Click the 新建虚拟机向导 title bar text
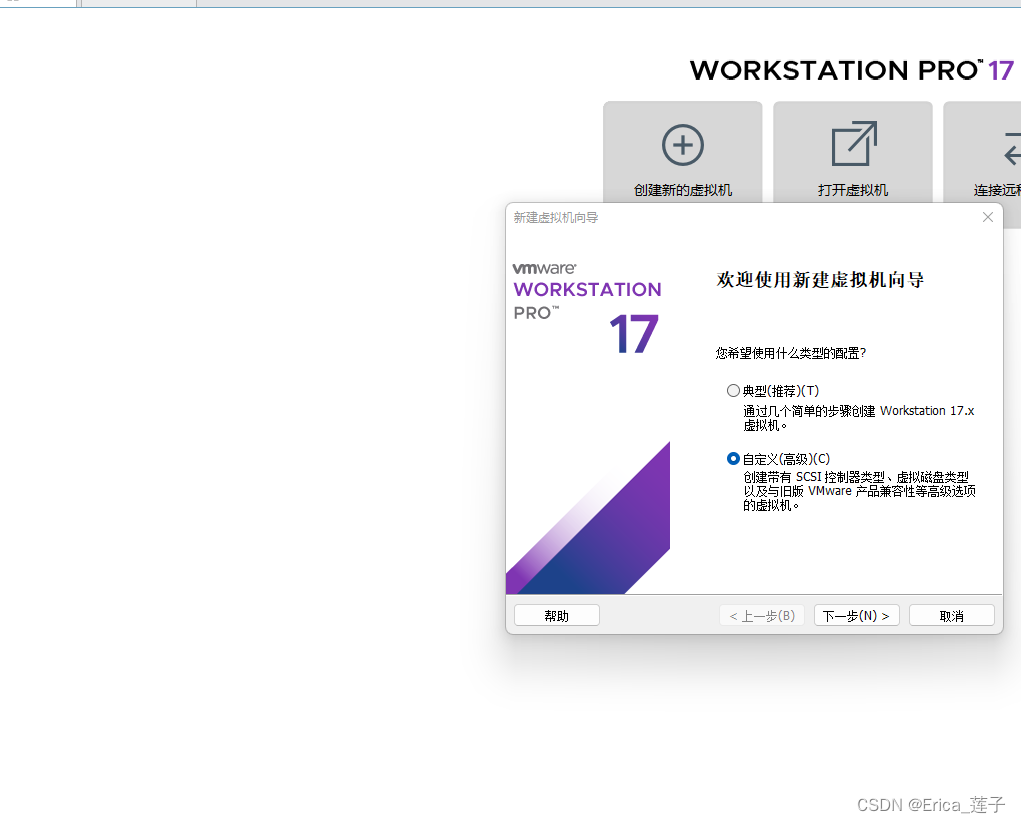The image size is (1021, 823). tap(555, 217)
